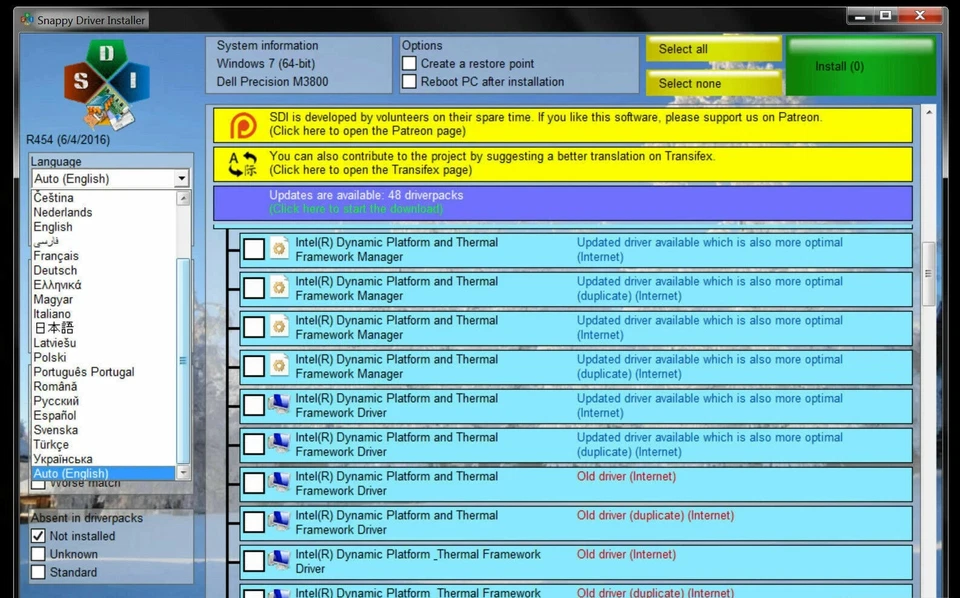Check the Unknown filter option
The height and width of the screenshot is (598, 960).
38,554
